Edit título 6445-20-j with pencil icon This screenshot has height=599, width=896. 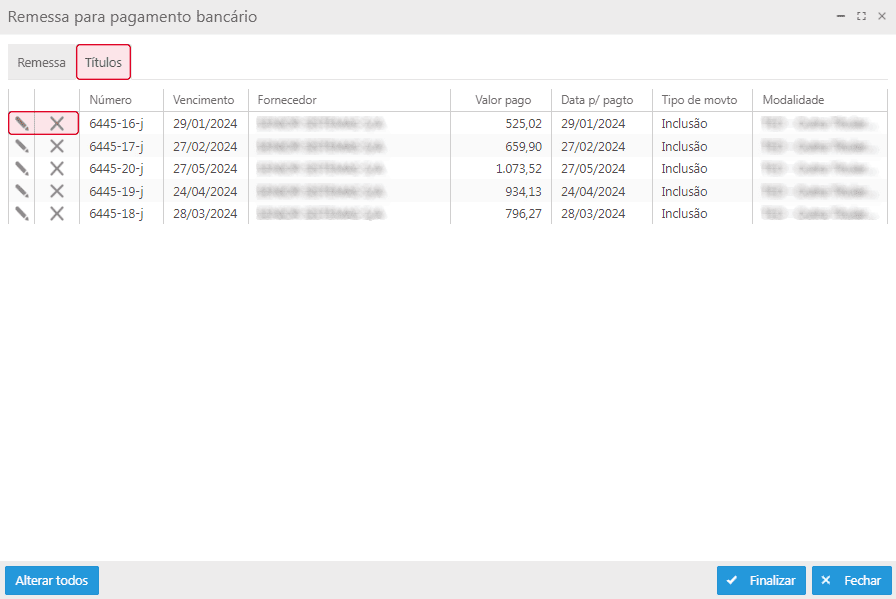coord(22,168)
